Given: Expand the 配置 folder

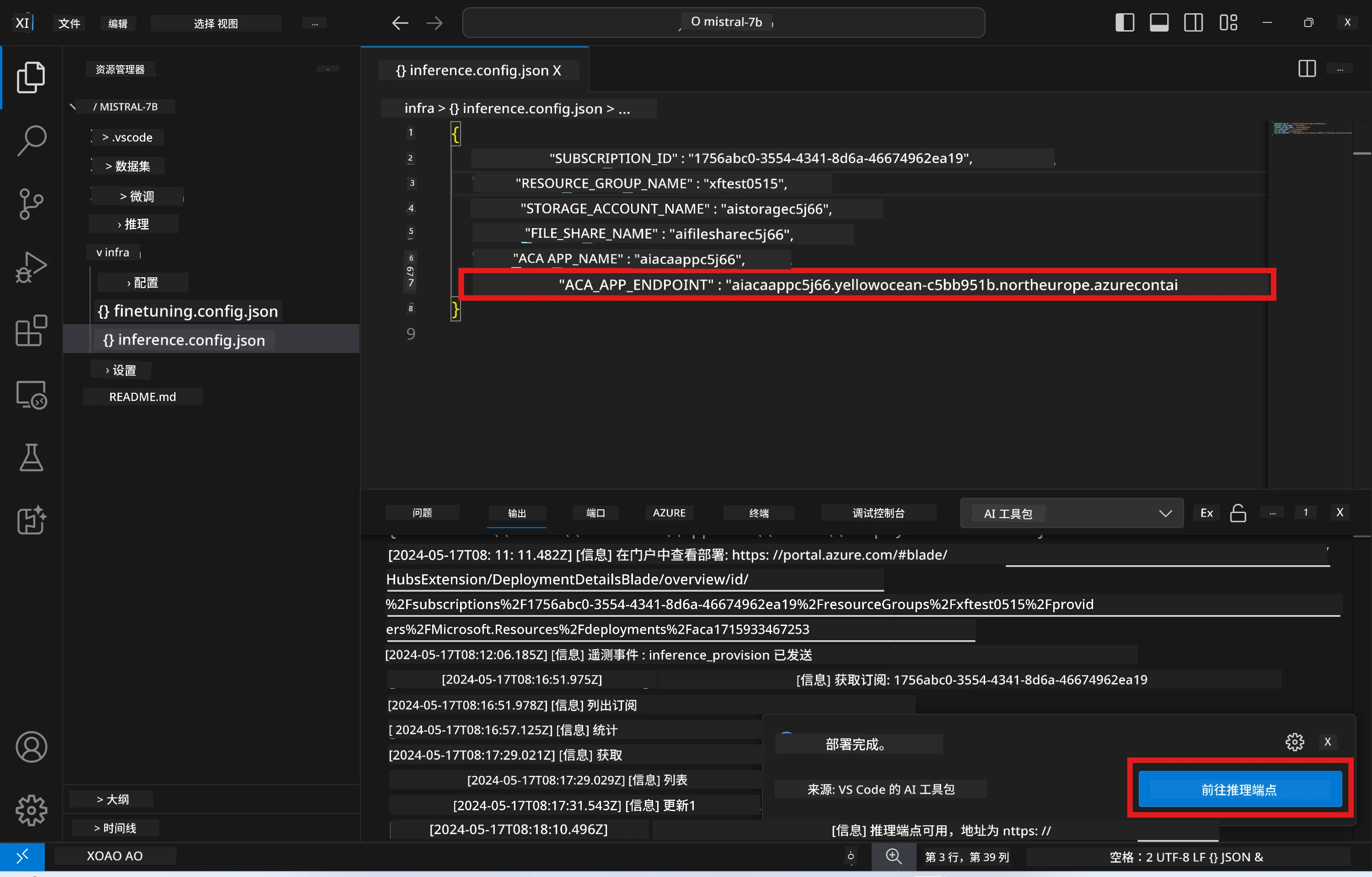Looking at the screenshot, I should click(142, 283).
